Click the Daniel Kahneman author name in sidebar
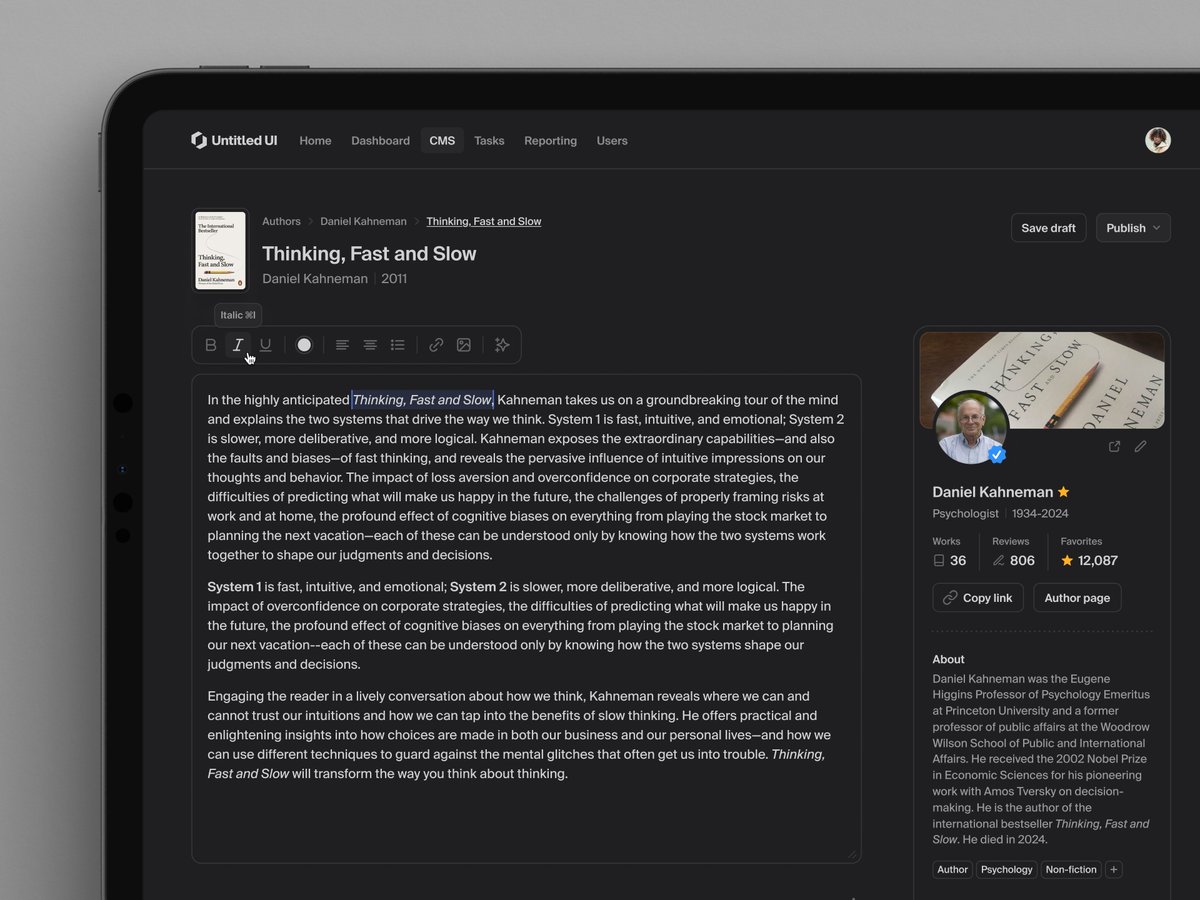This screenshot has height=900, width=1200. click(x=992, y=492)
